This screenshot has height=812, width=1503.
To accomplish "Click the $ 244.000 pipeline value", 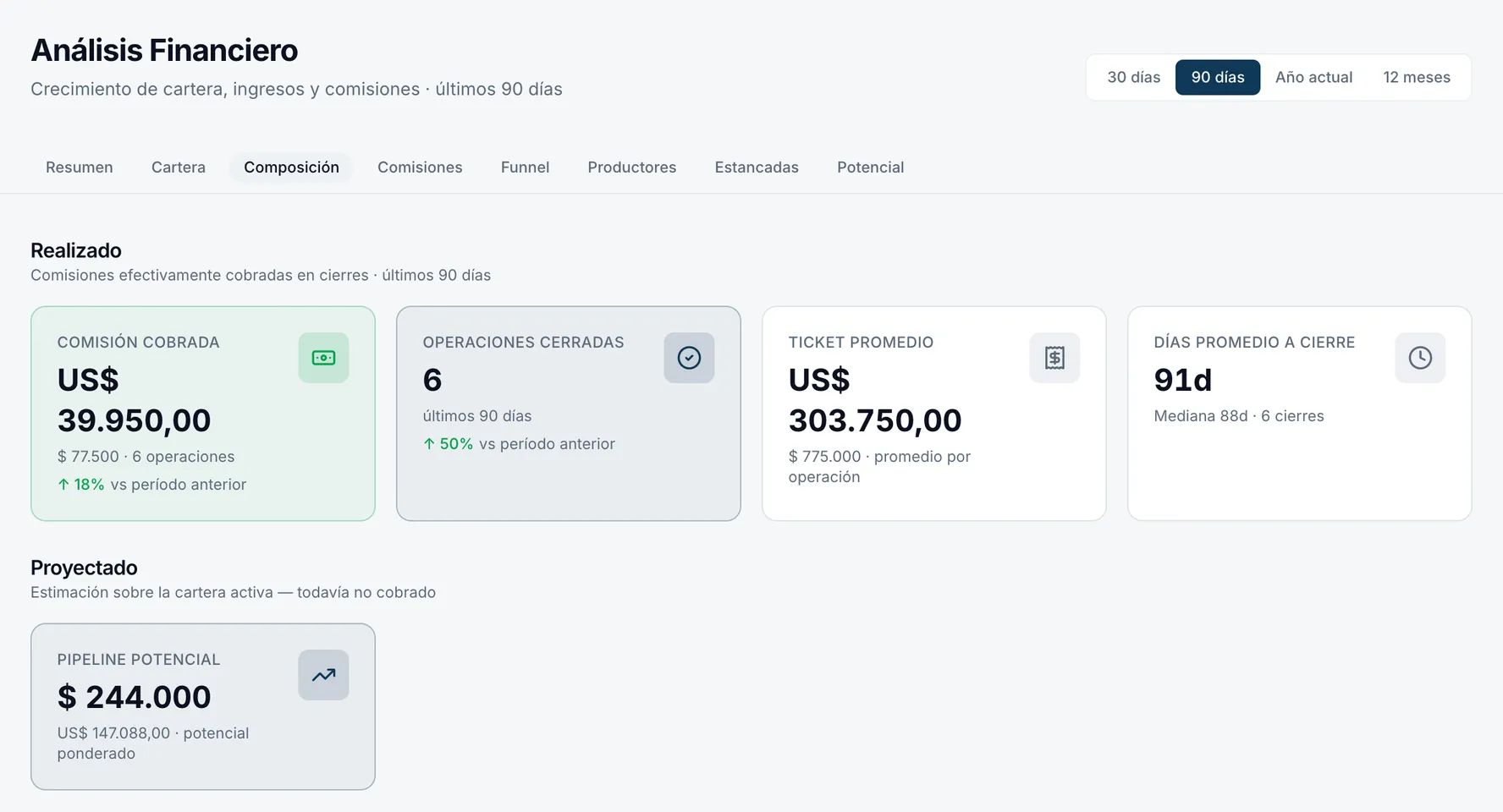I will (134, 697).
